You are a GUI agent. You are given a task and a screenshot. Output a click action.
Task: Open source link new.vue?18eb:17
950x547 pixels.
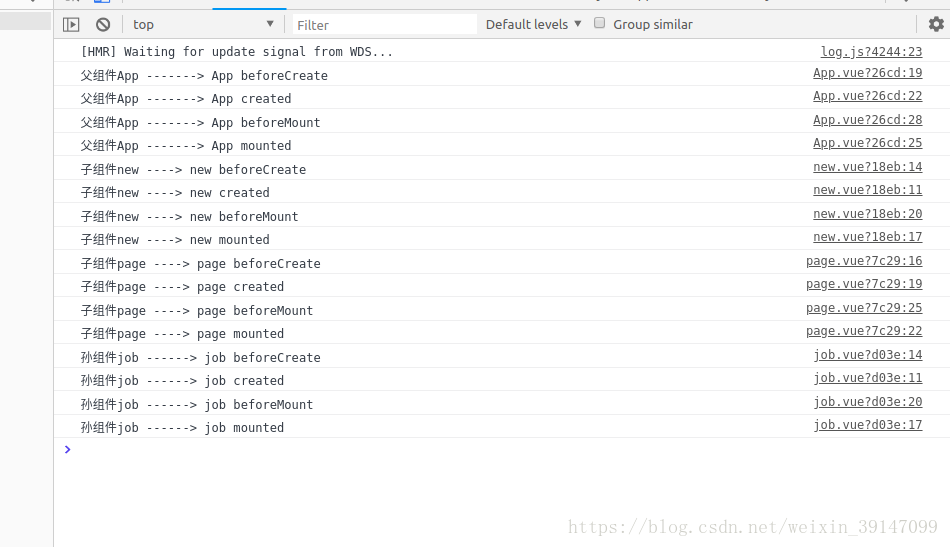(868, 237)
